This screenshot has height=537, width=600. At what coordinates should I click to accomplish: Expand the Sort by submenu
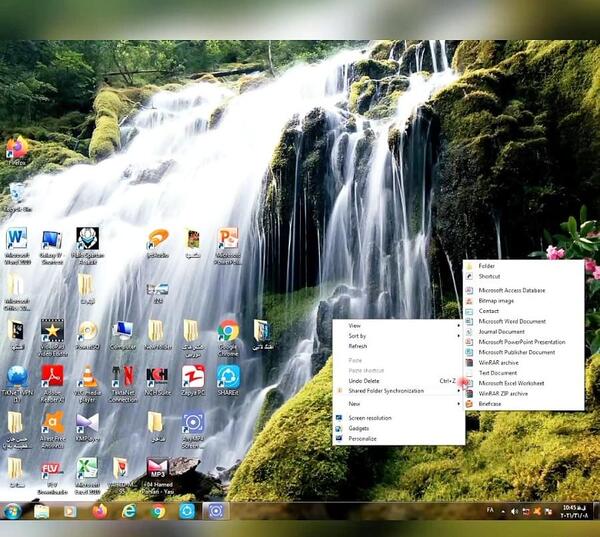[x=399, y=336]
